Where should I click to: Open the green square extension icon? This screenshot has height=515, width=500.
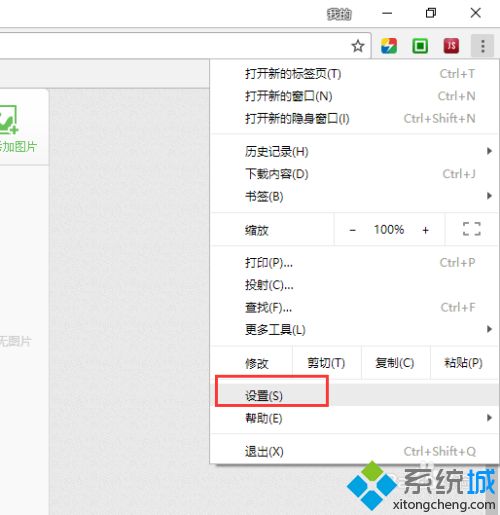[420, 46]
